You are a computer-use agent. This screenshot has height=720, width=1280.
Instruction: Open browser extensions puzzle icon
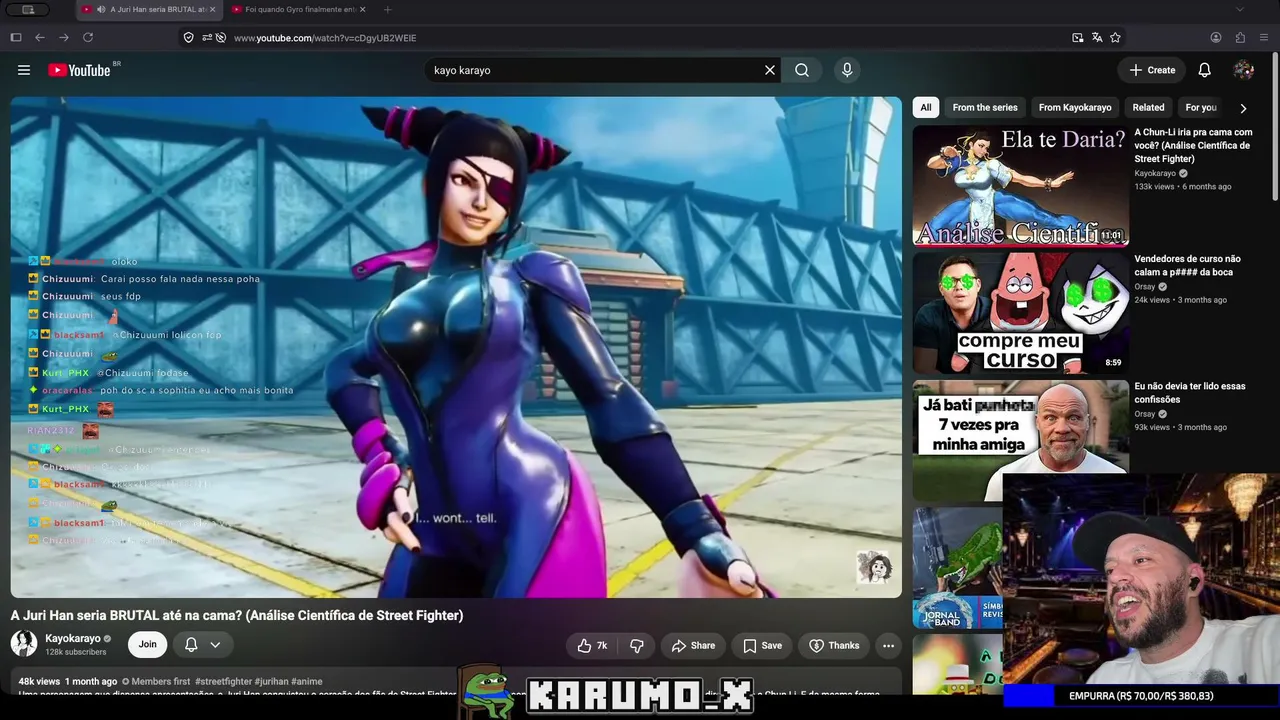tap(1240, 37)
